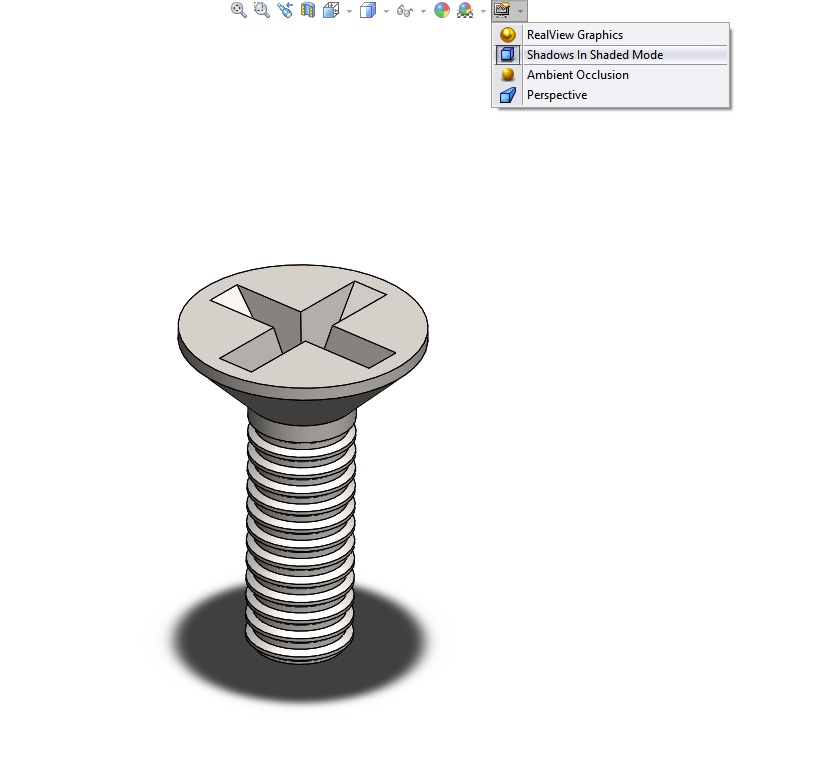Click the Shadows In Shaded Mode cube icon
The height and width of the screenshot is (771, 815).
(x=508, y=55)
